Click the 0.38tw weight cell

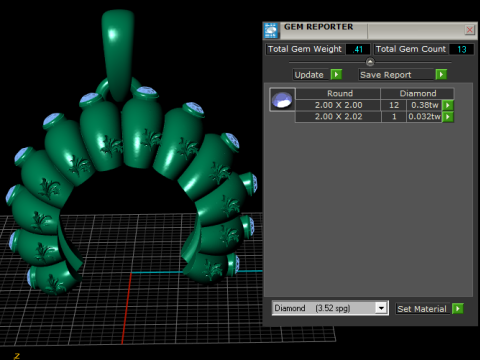(424, 105)
